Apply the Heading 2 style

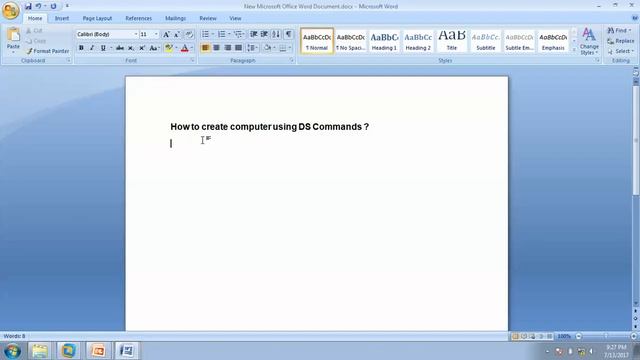pos(418,41)
